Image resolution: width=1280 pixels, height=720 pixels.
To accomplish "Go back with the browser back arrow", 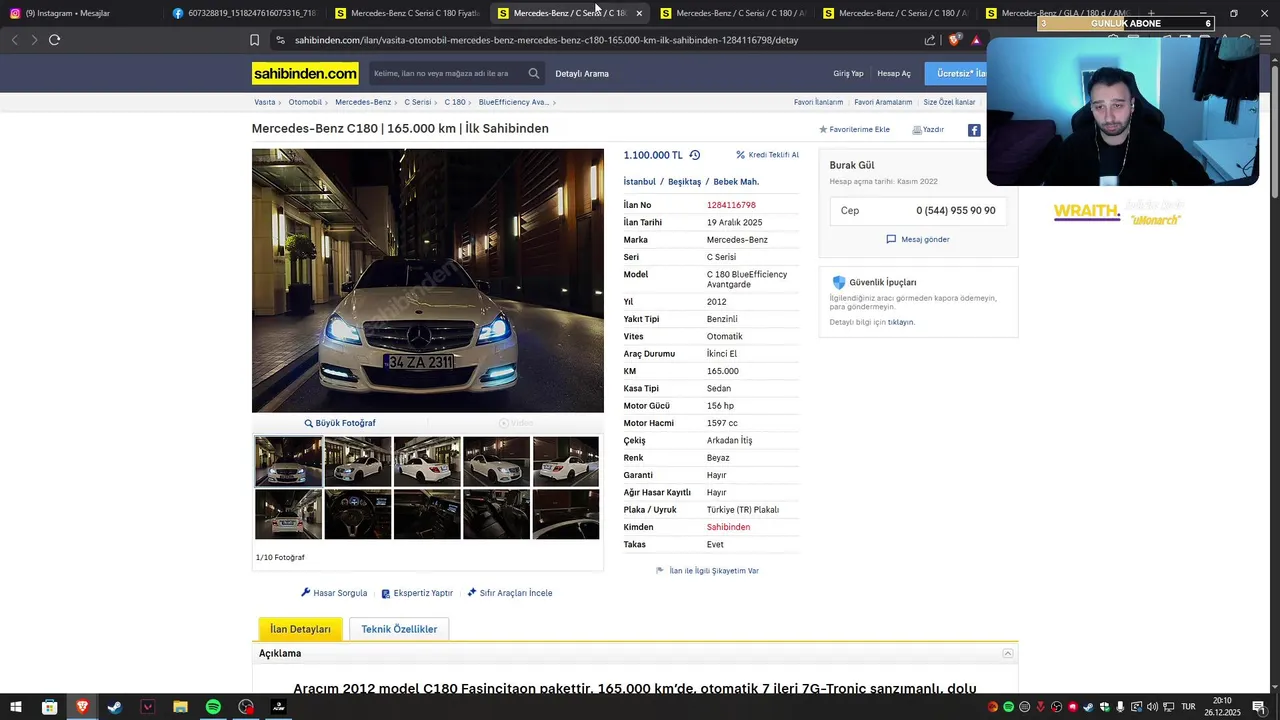I will click(x=14, y=40).
